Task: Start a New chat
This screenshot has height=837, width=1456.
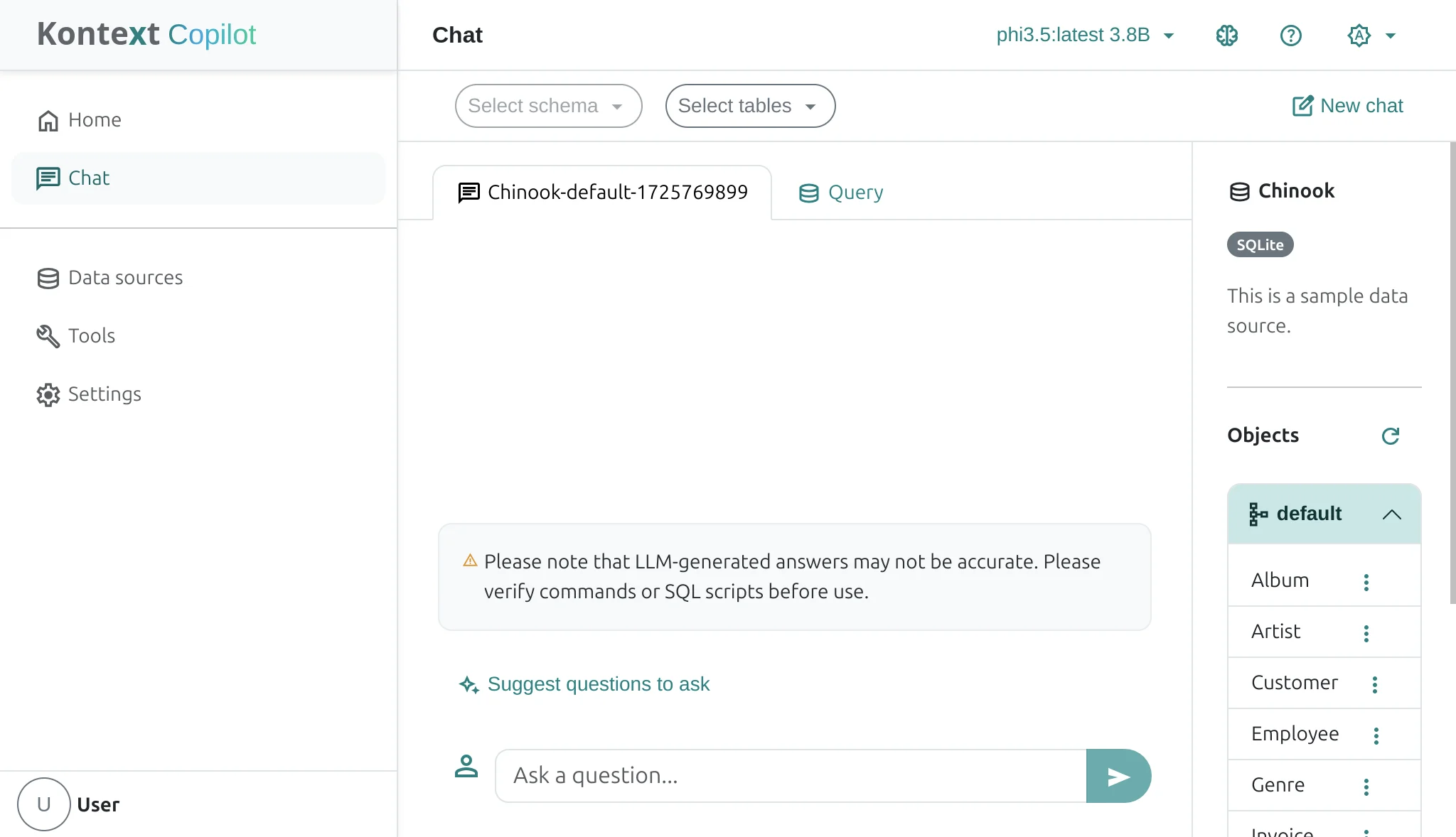Action: [x=1347, y=106]
